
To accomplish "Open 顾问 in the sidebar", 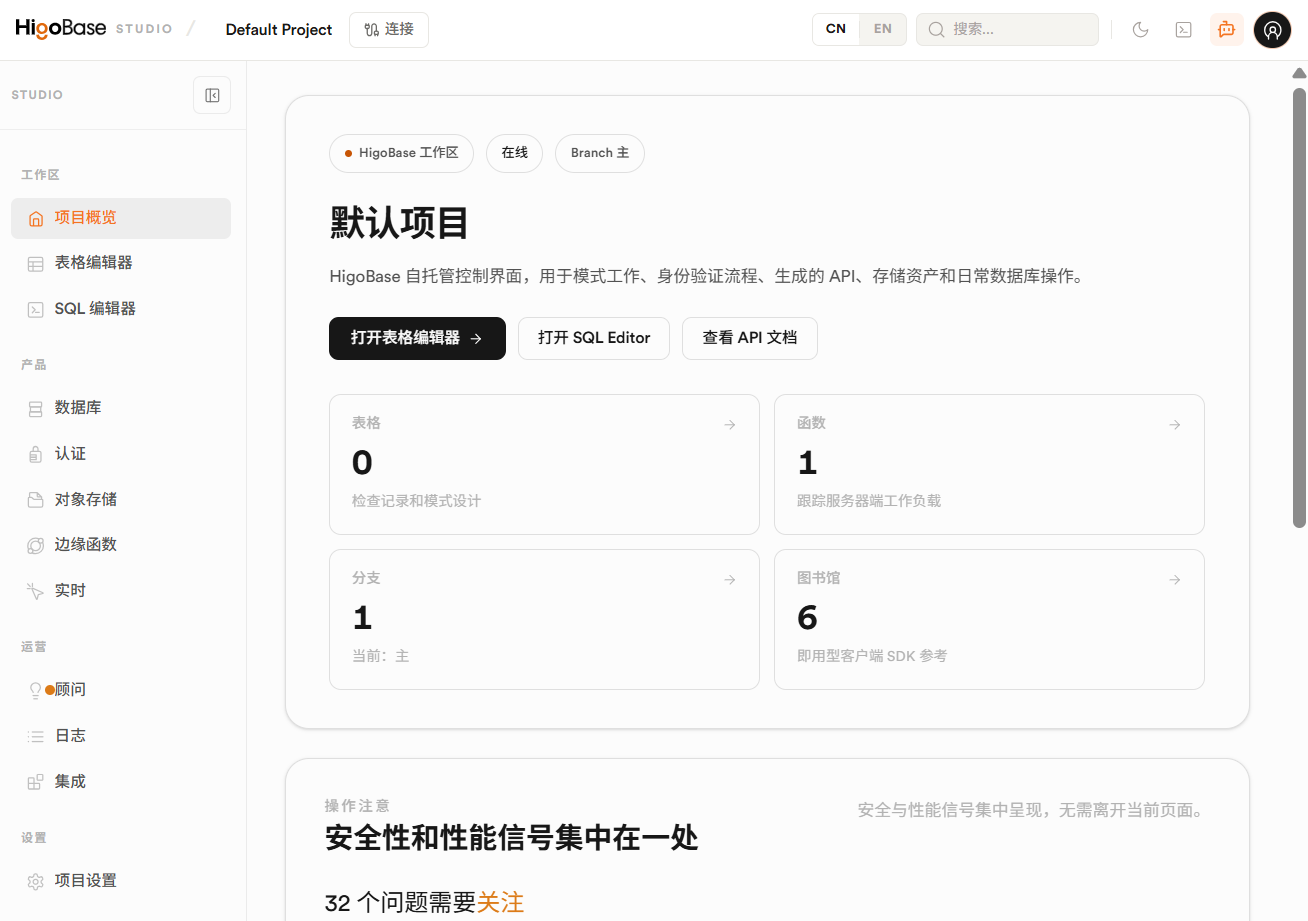I will click(121, 690).
